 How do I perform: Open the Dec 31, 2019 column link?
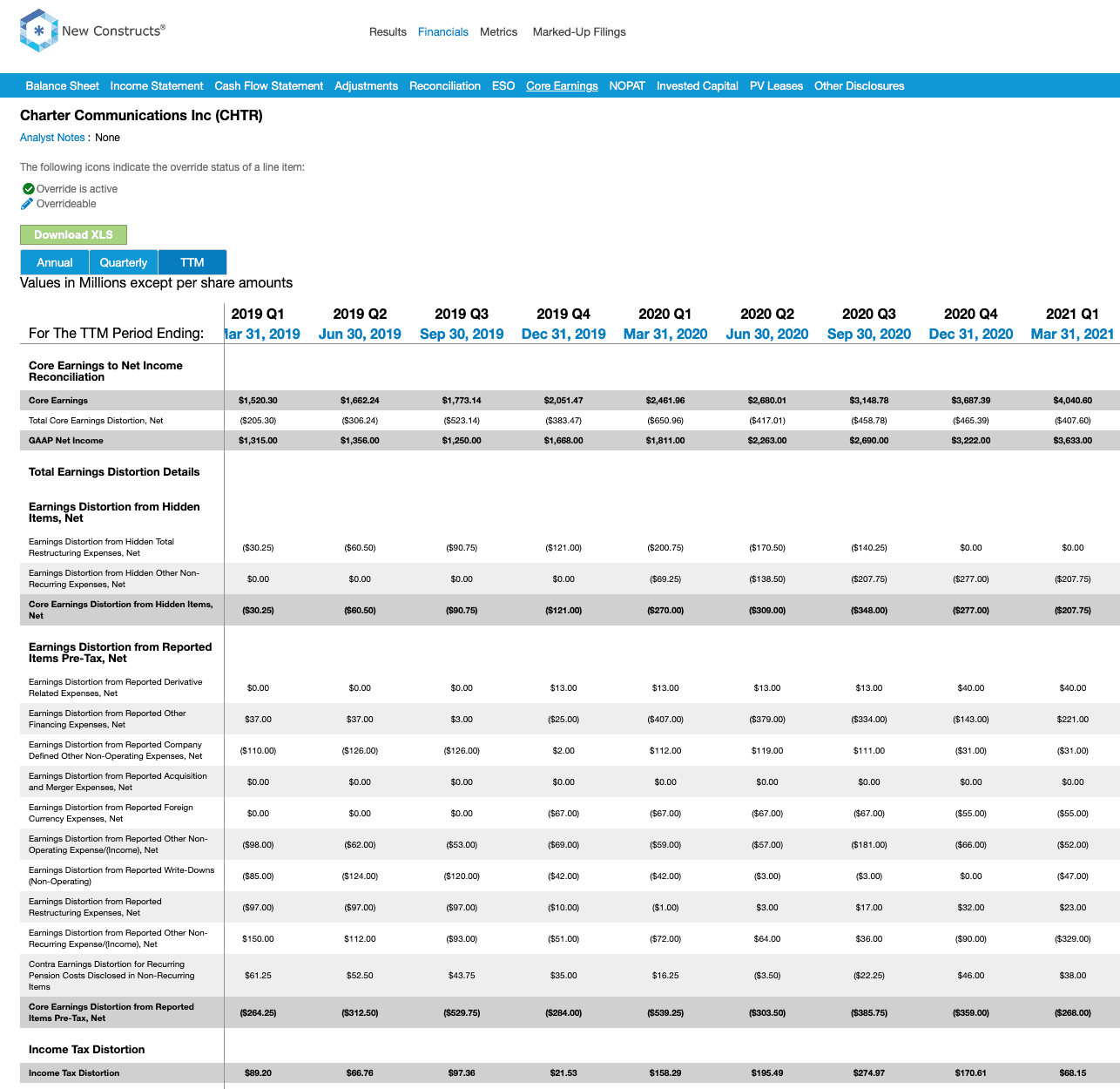tap(563, 334)
